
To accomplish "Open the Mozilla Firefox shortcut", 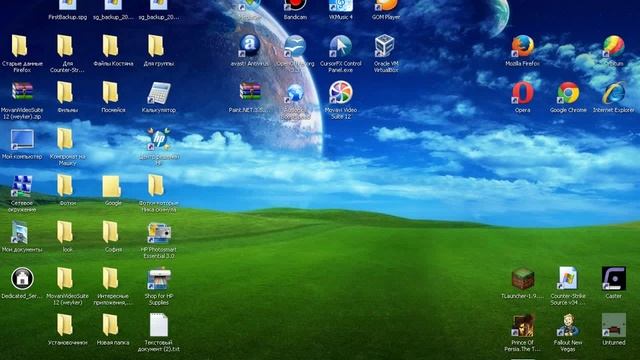I will pyautogui.click(x=522, y=46).
